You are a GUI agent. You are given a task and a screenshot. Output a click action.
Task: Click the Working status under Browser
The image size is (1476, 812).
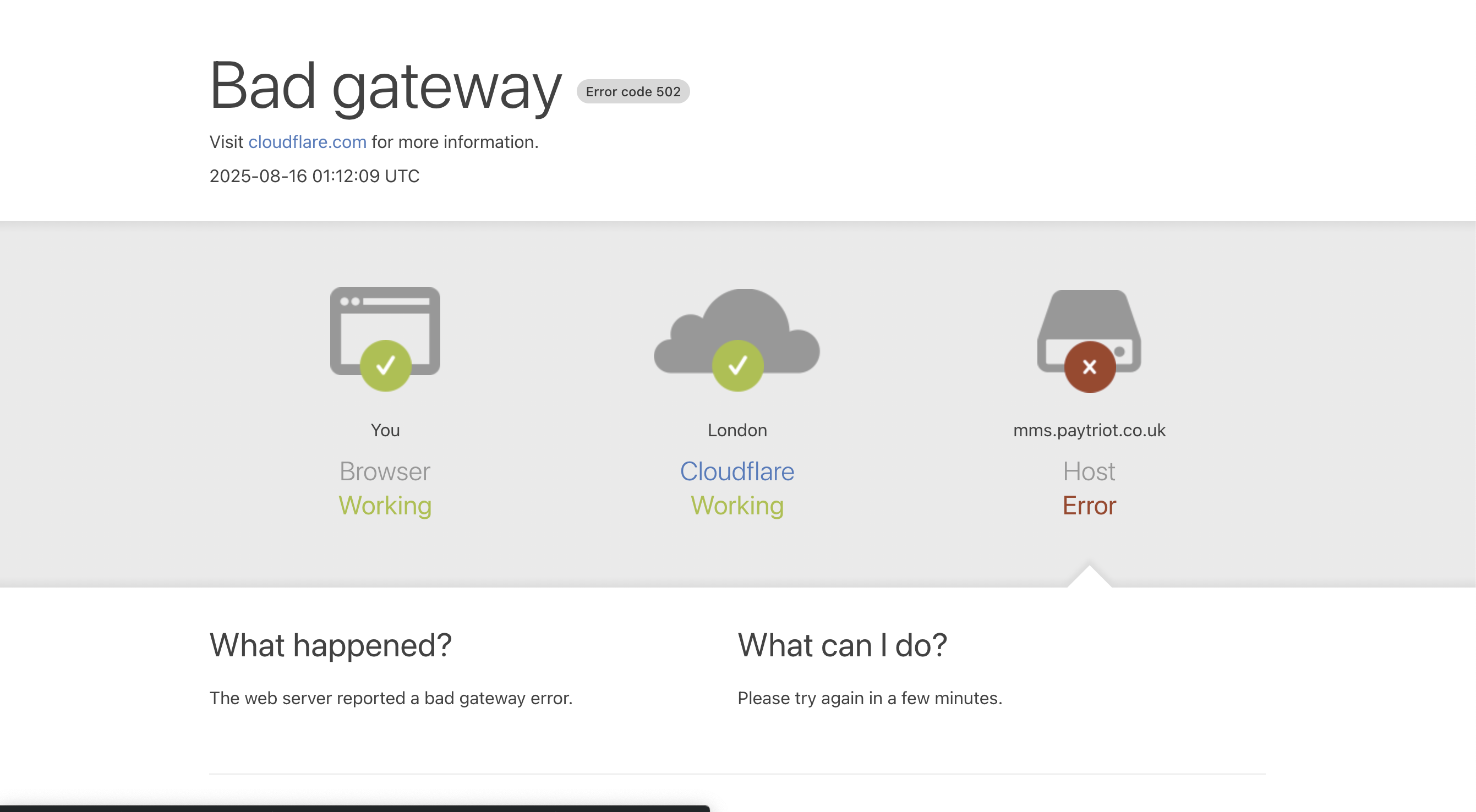tap(385, 506)
